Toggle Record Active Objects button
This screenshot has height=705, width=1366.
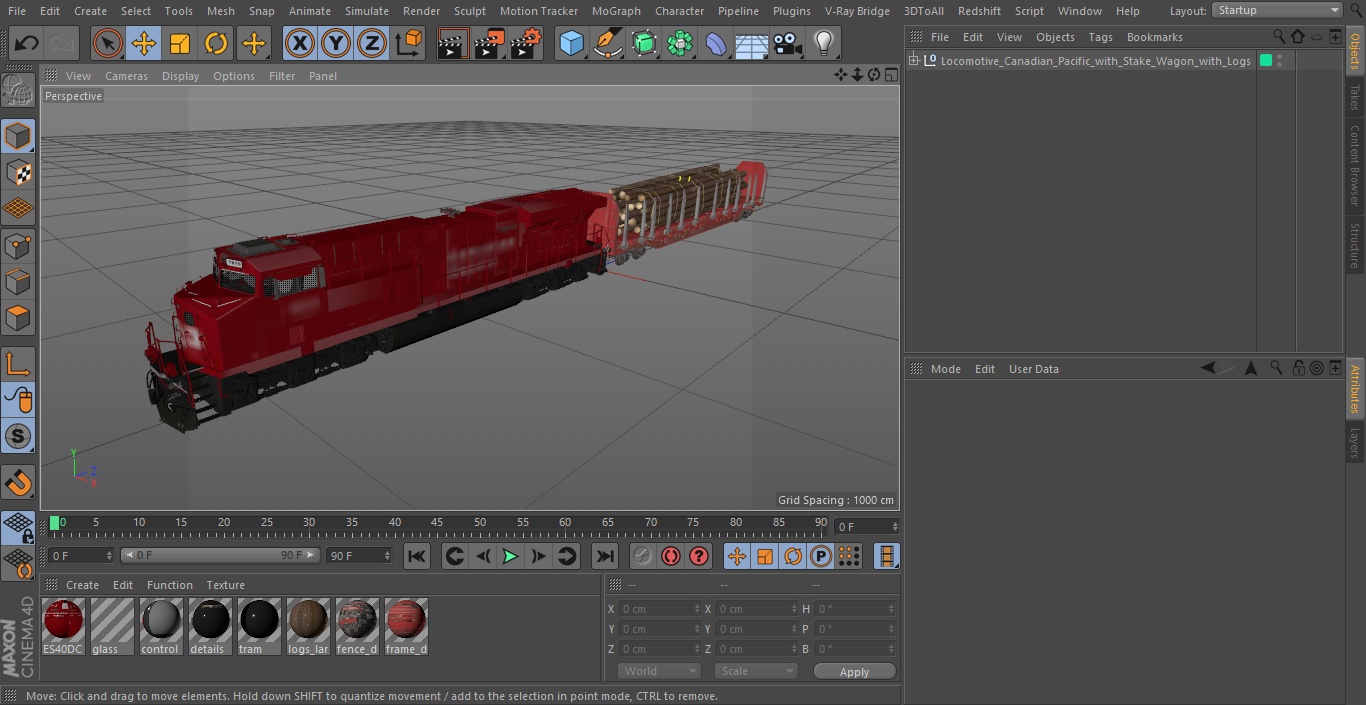coord(643,557)
